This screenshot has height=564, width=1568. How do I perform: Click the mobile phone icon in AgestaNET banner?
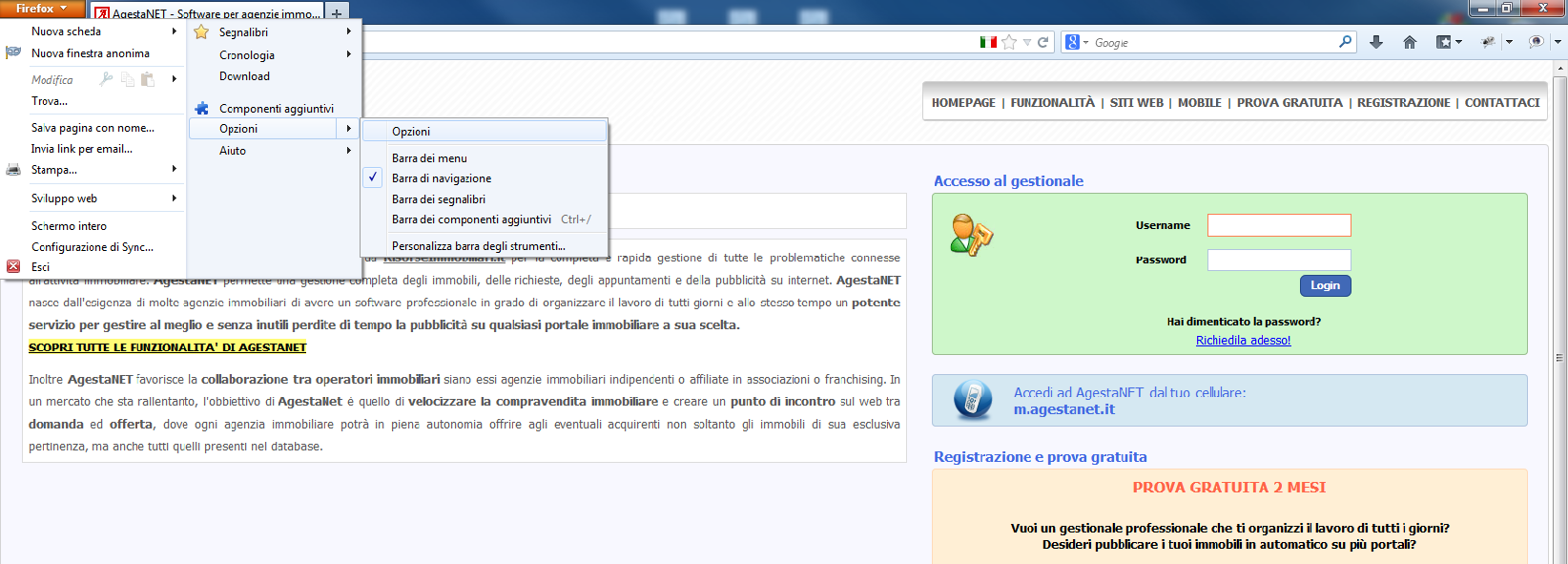972,400
